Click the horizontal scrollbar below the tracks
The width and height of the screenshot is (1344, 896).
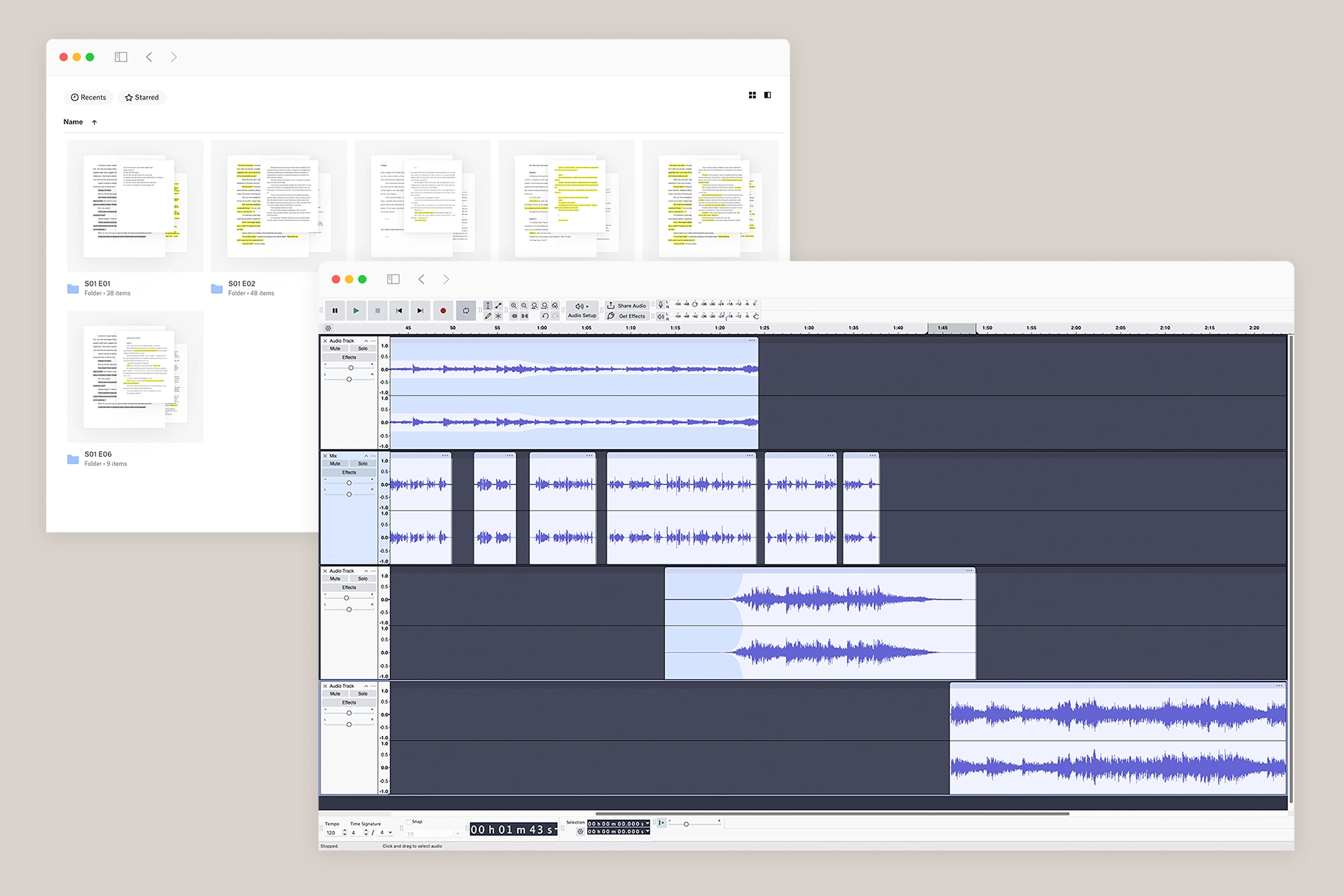click(832, 814)
